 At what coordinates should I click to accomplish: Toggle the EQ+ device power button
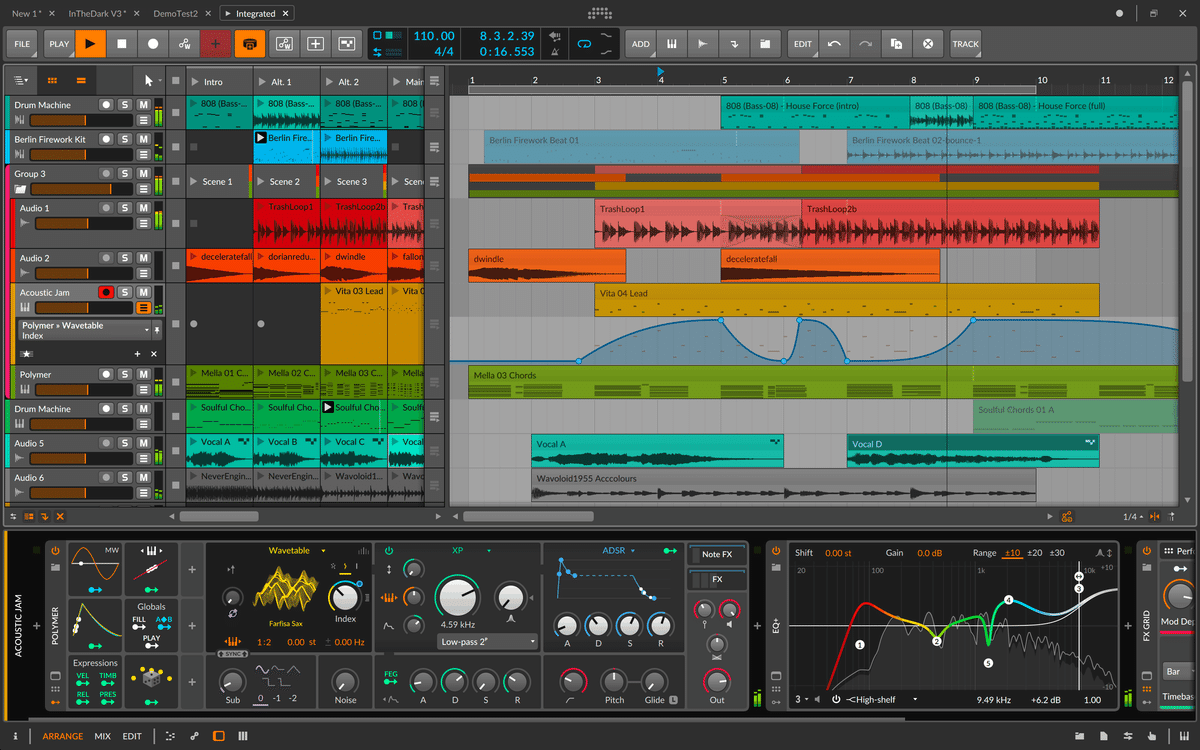[775, 550]
